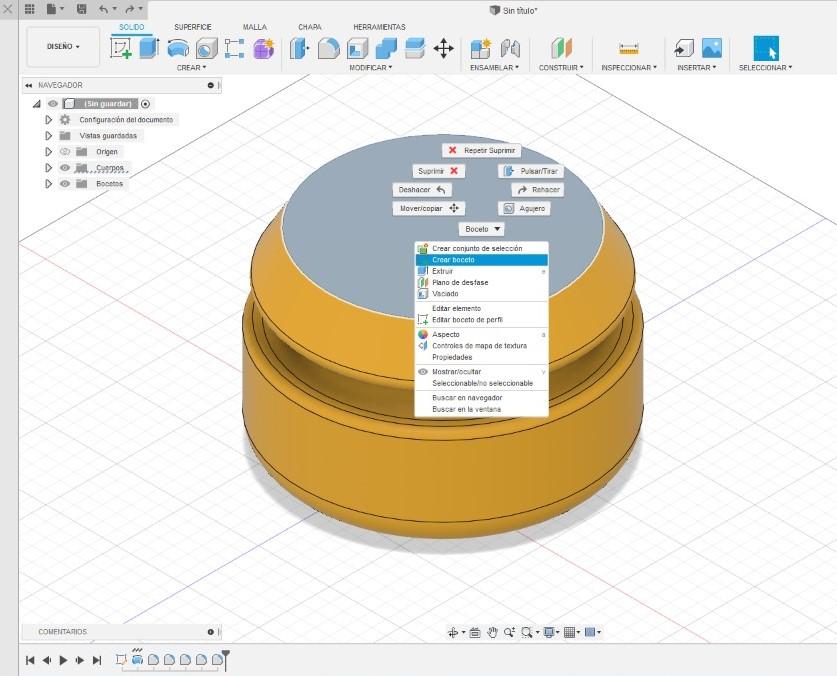Open the data panel grid icon
Viewport: 837px width, 676px height.
pos(30,9)
